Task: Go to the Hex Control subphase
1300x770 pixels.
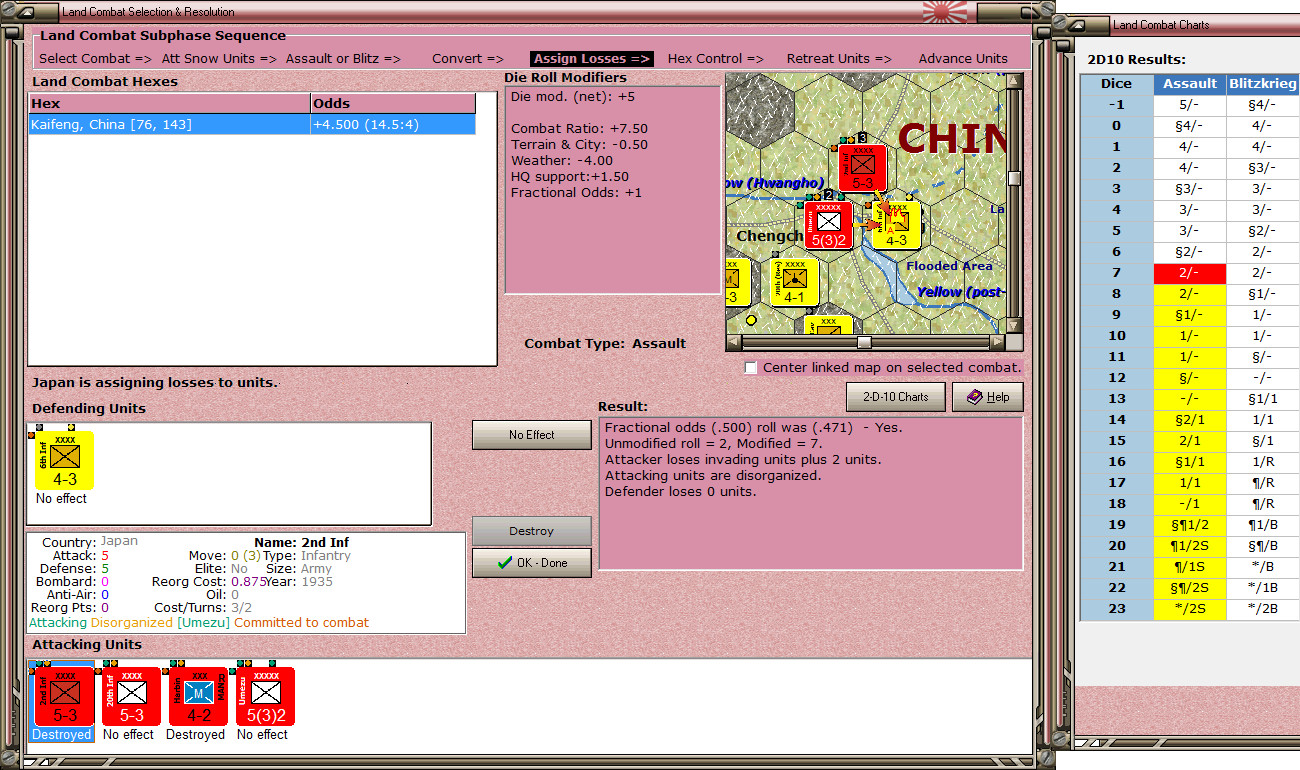Action: click(715, 59)
